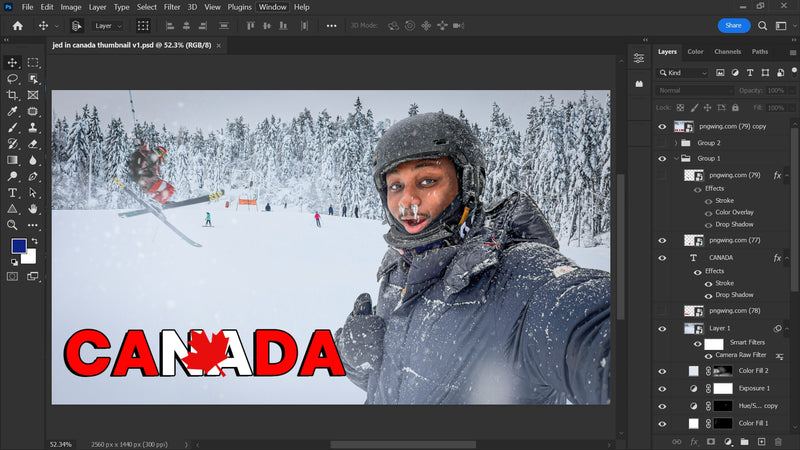Click the Share button
This screenshot has width=800, height=450.
733,25
